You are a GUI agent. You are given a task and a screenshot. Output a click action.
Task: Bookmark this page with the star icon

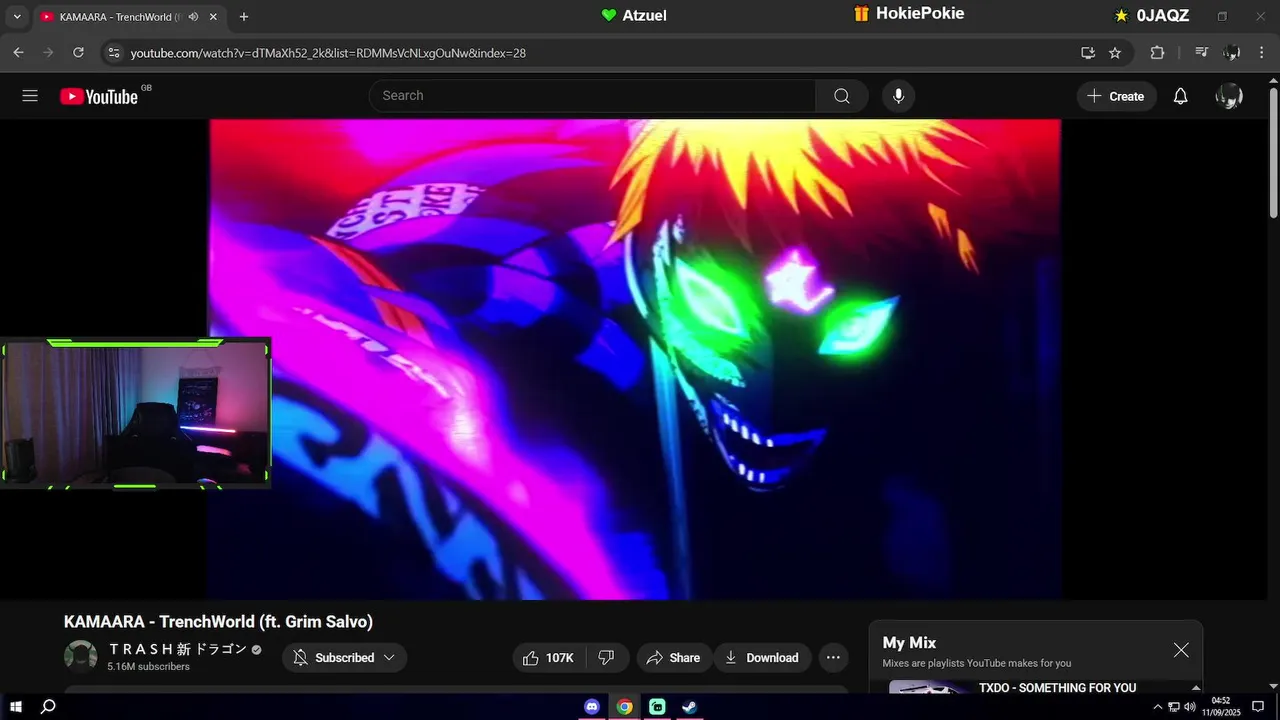[x=1115, y=53]
